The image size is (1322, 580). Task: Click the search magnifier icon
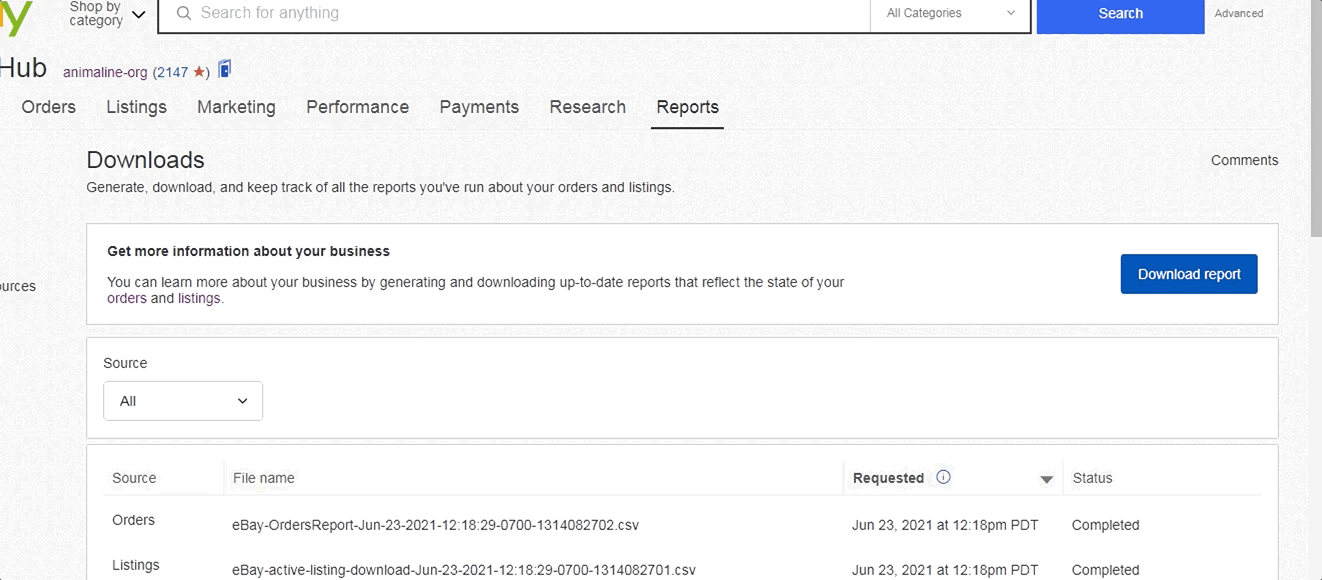click(183, 13)
